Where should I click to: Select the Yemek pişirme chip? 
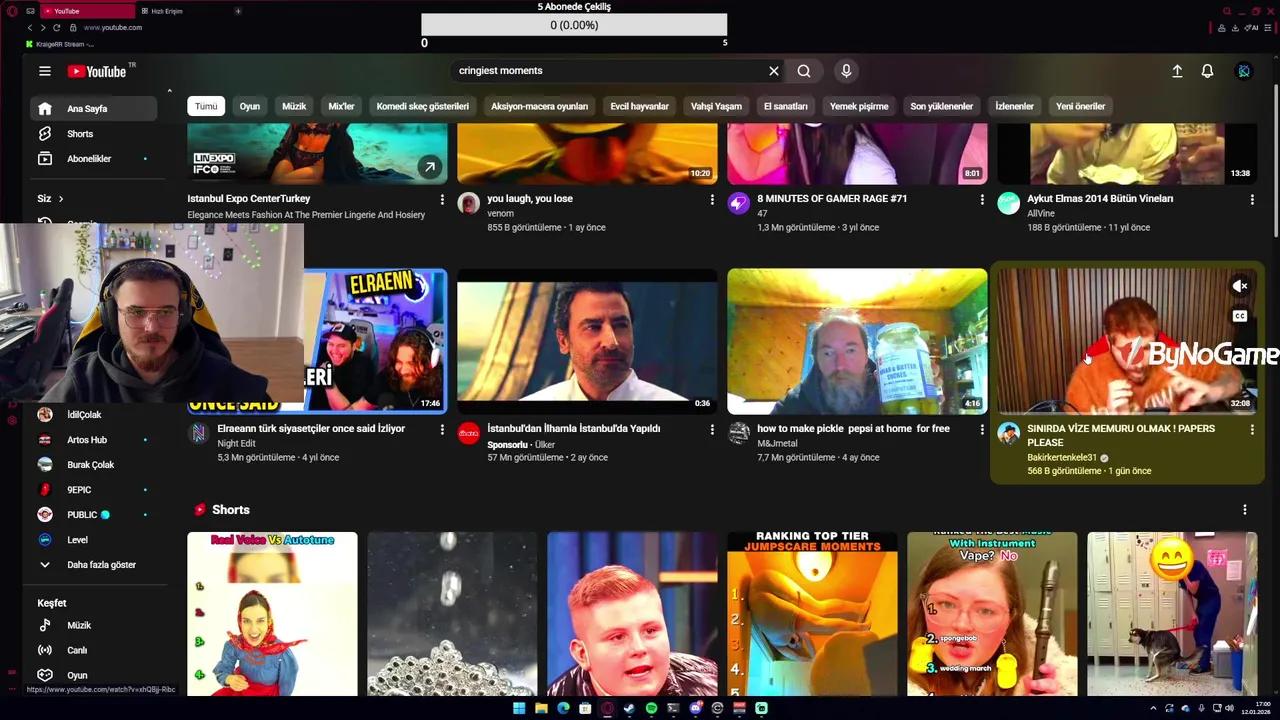pyautogui.click(x=859, y=106)
